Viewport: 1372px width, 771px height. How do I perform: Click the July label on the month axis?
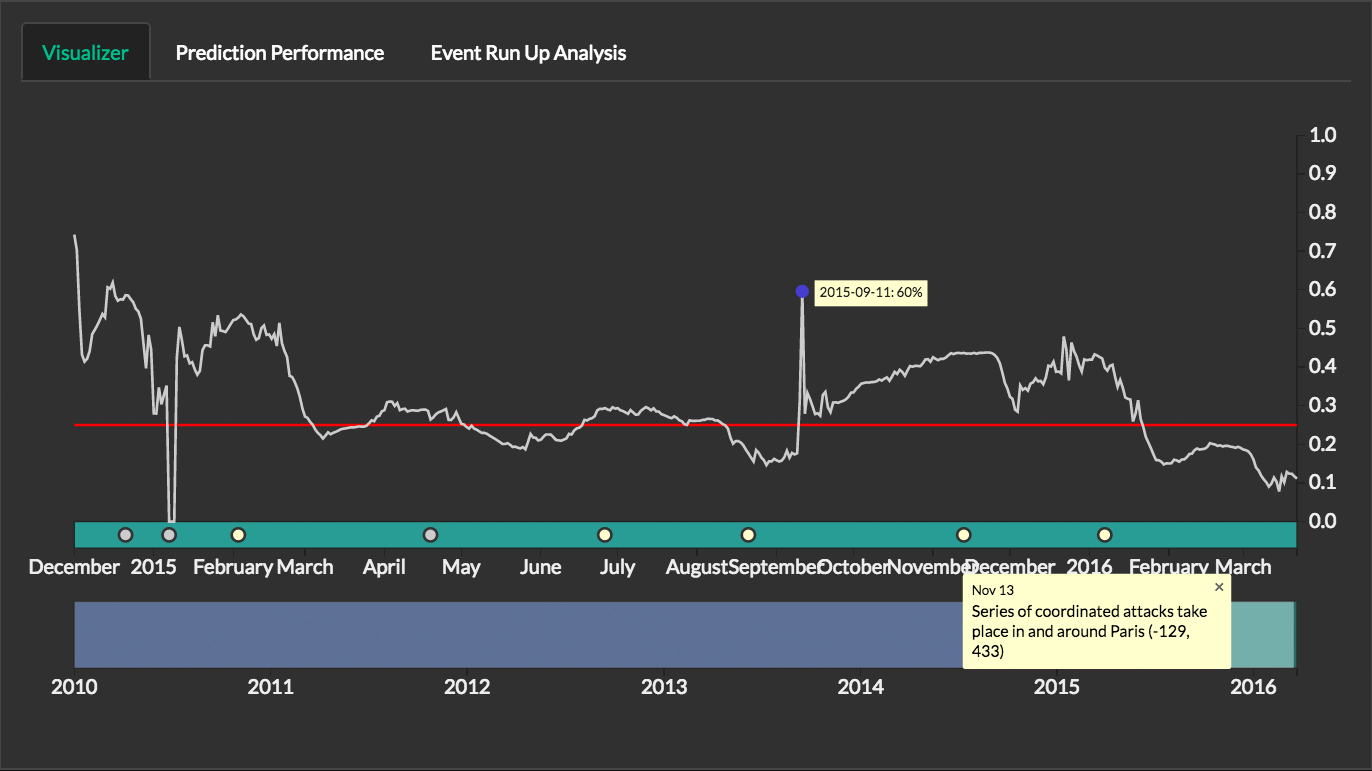click(x=617, y=567)
